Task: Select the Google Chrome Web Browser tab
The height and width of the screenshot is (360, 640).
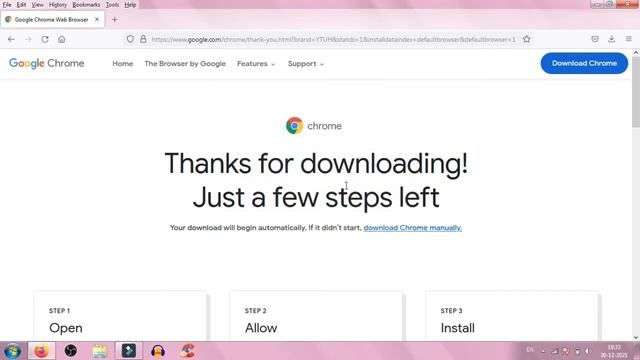Action: coord(52,20)
